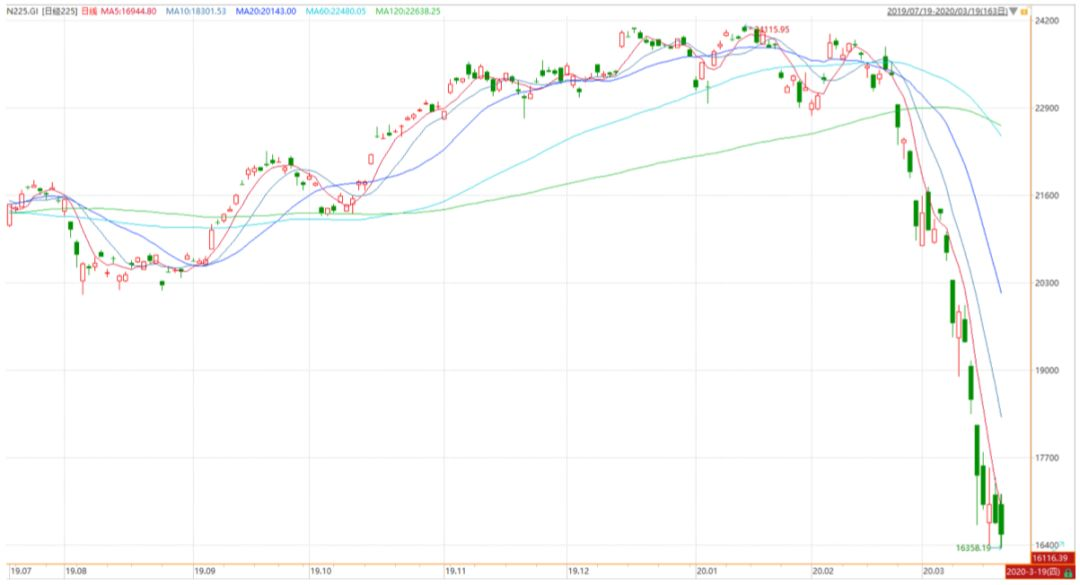The image size is (1080, 585).
Task: Click the 22900 price axis label
Action: pyautogui.click(x=1047, y=109)
